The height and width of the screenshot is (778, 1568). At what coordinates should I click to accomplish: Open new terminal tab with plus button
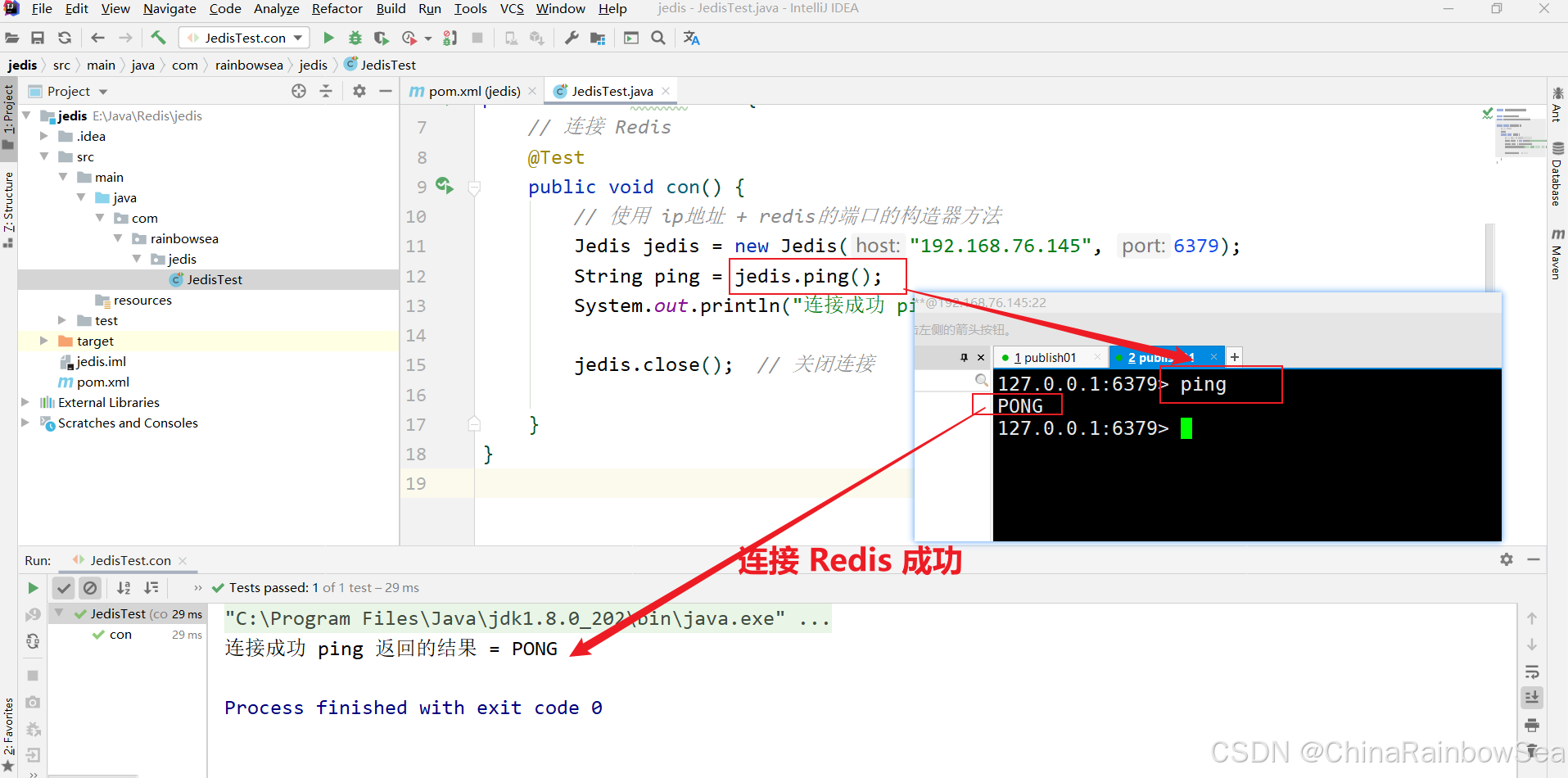[x=1235, y=356]
